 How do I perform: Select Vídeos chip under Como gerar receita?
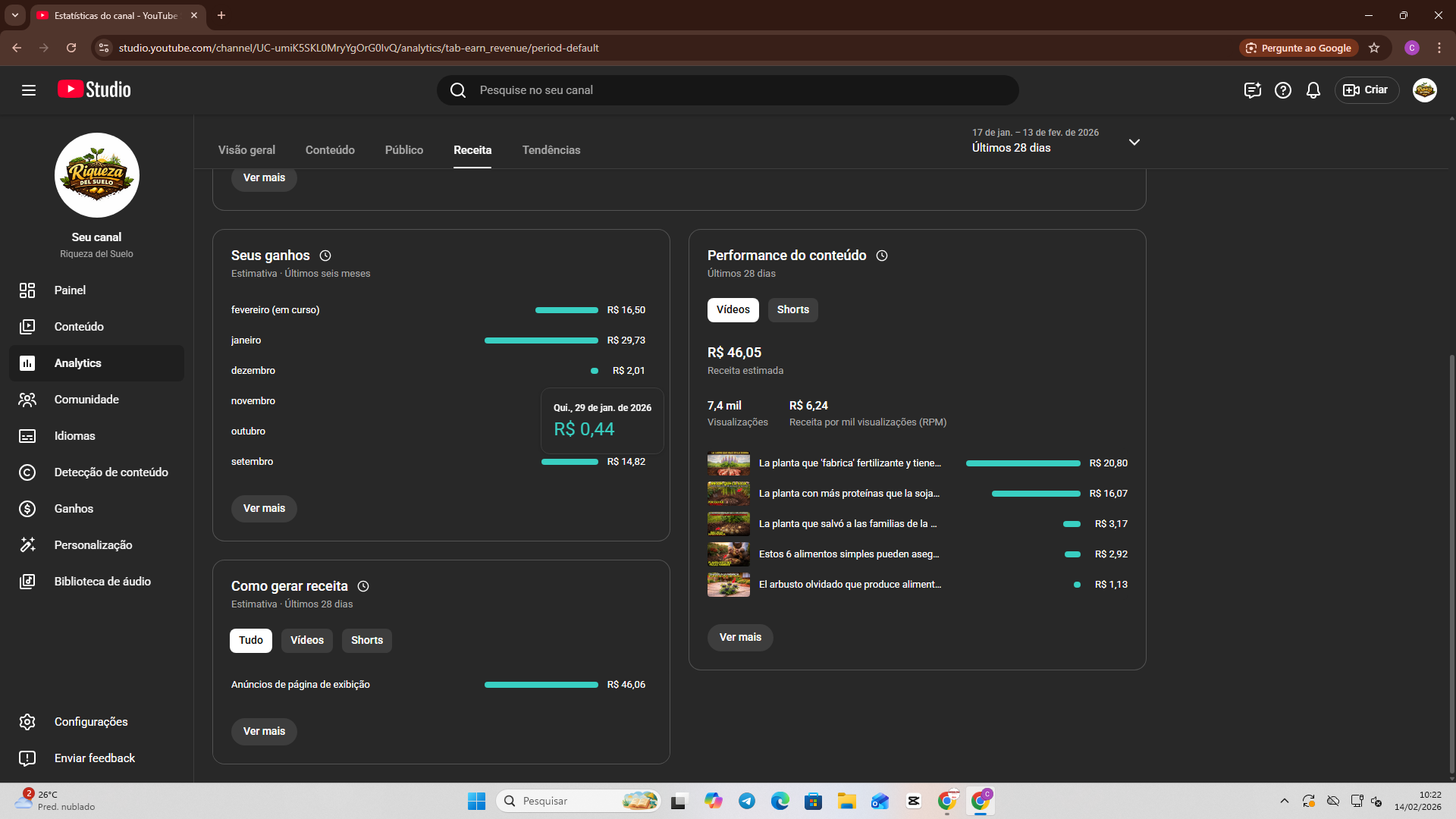point(306,640)
